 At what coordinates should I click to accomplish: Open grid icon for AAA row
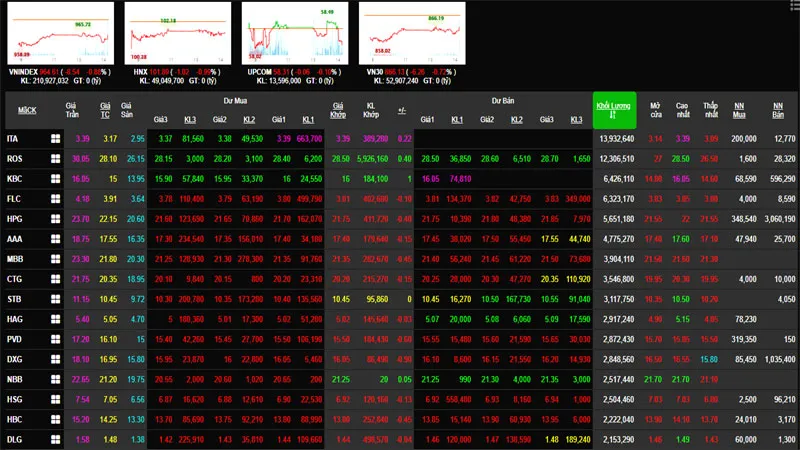click(55, 239)
